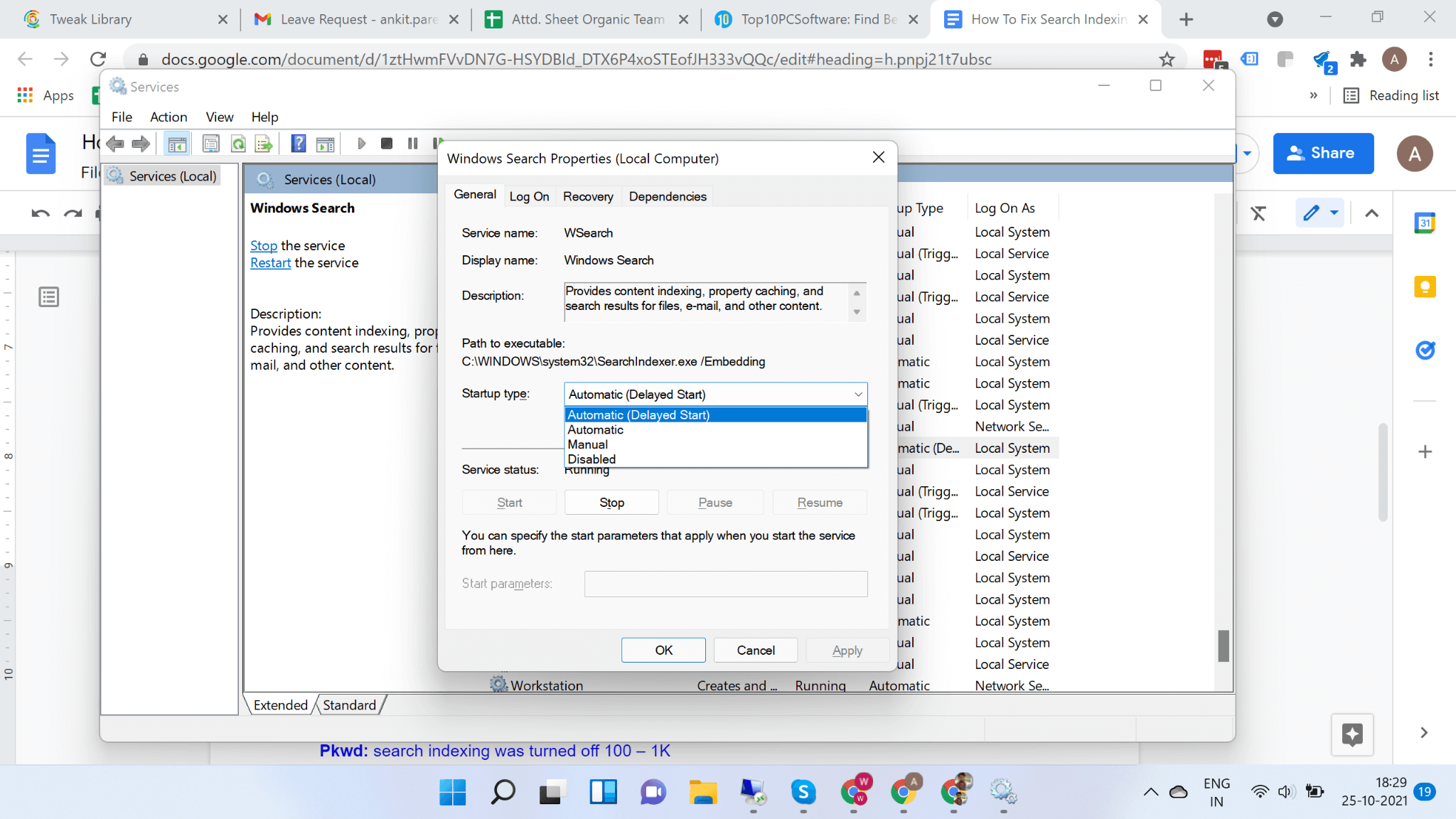
Task: Show hidden icons in the system tray
Action: click(x=1150, y=792)
